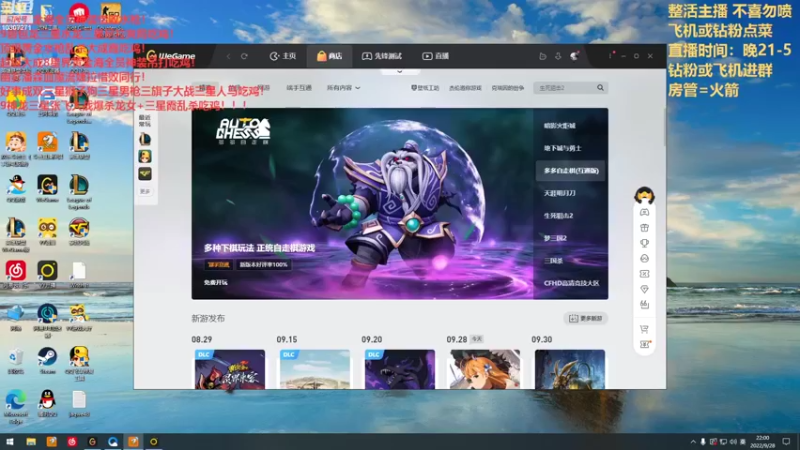Expand the system tray hidden icons chevron
Viewport: 800px width, 450px height.
[693, 442]
